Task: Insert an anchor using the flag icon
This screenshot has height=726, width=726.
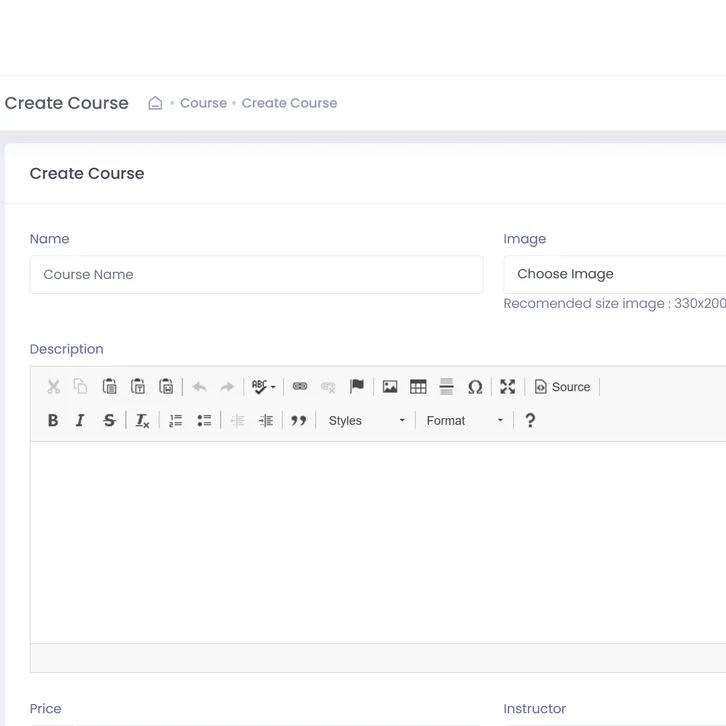Action: 357,387
